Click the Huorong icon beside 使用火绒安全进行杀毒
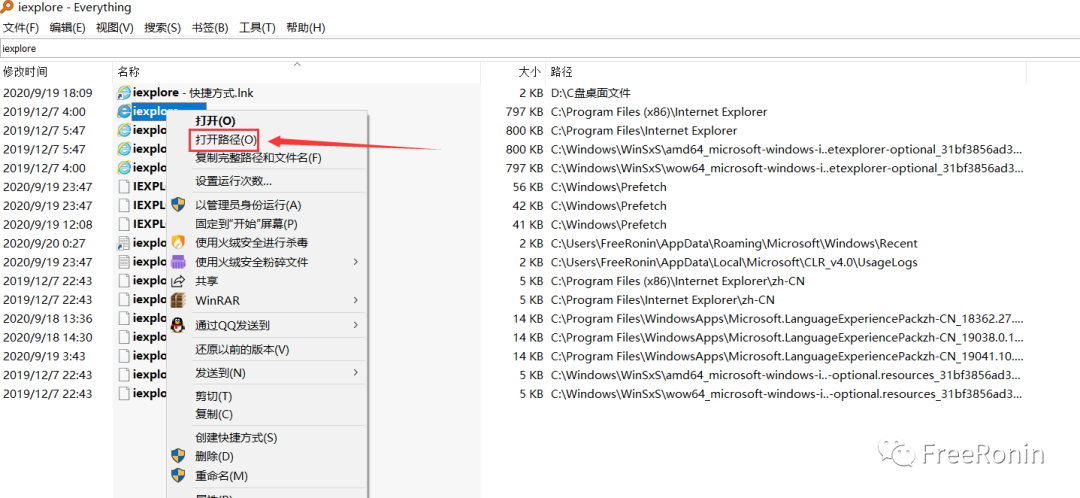The height and width of the screenshot is (498, 1080). pos(178,242)
